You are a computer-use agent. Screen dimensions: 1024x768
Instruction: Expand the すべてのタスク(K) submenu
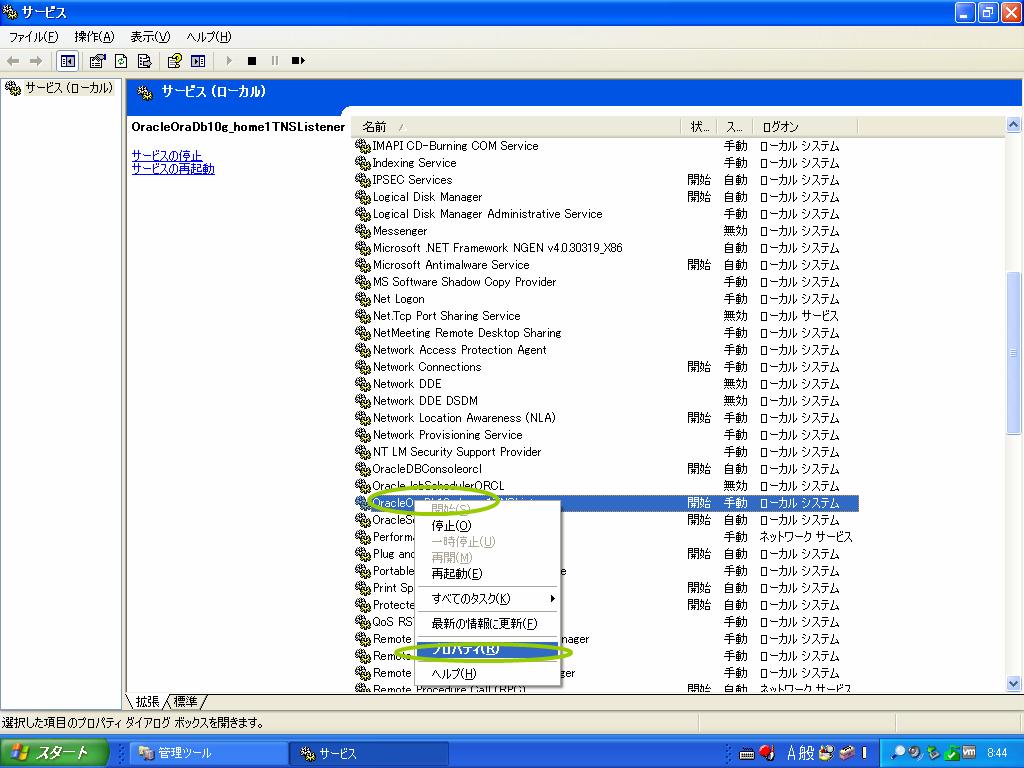487,598
